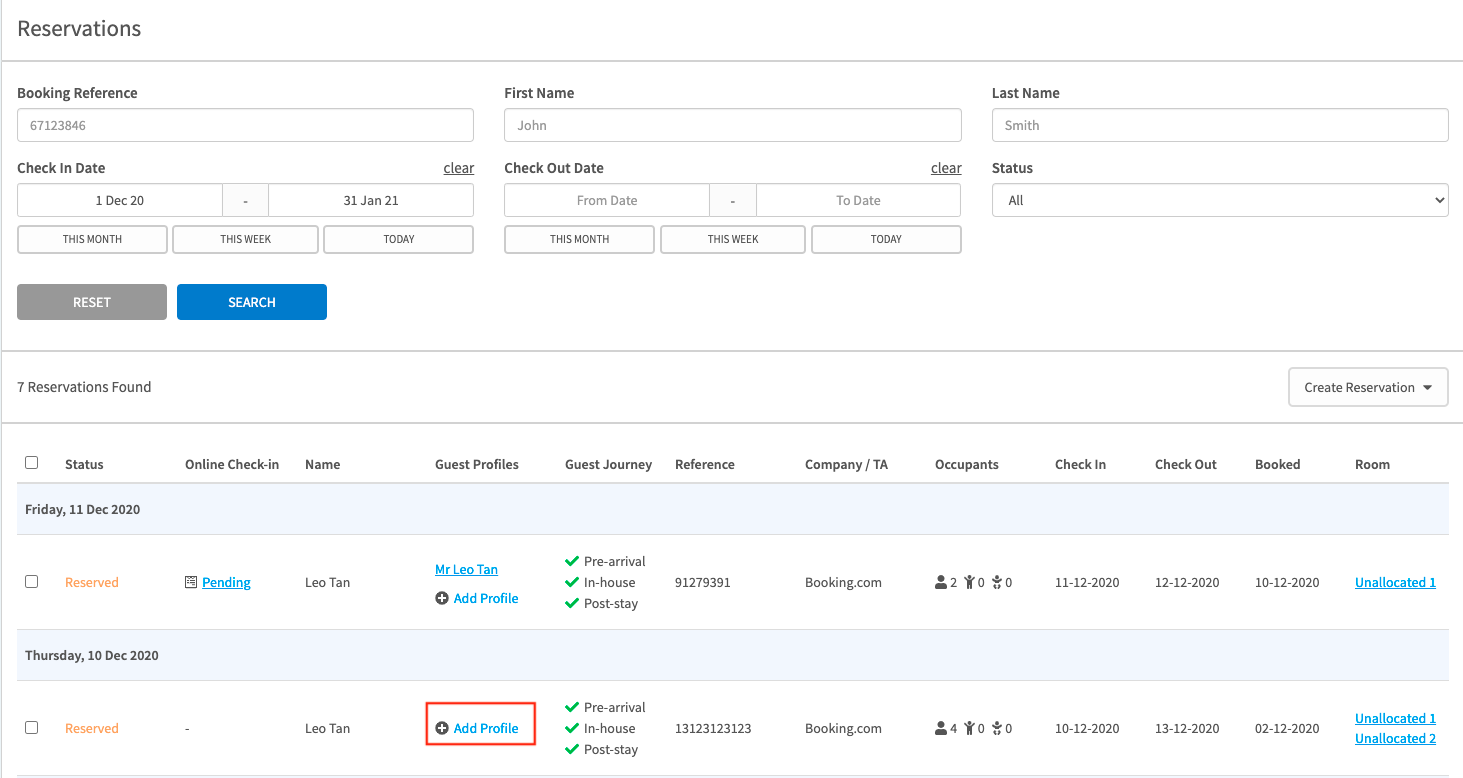Check the box for the 11 Dec reservation

click(x=32, y=581)
